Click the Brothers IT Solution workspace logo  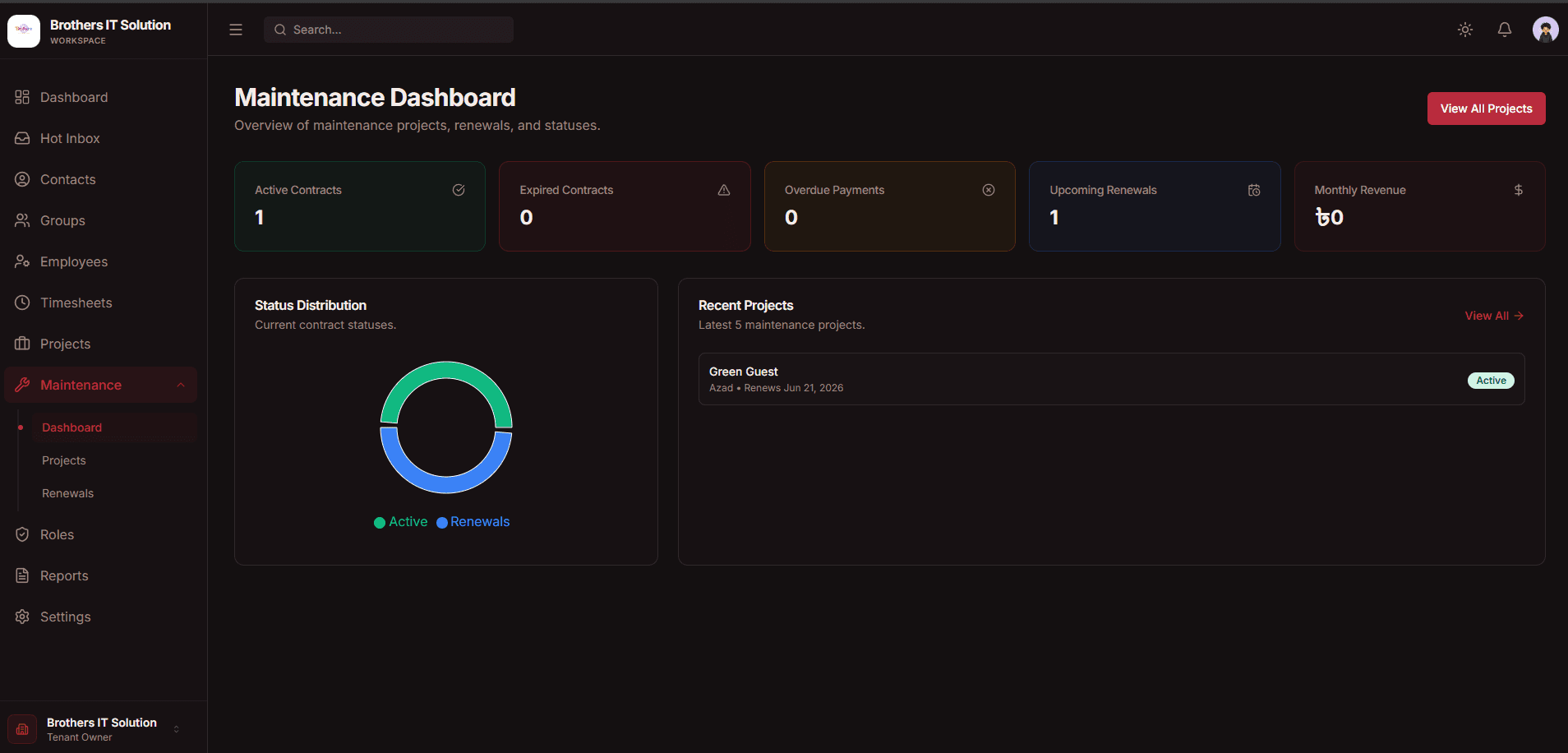[x=24, y=30]
